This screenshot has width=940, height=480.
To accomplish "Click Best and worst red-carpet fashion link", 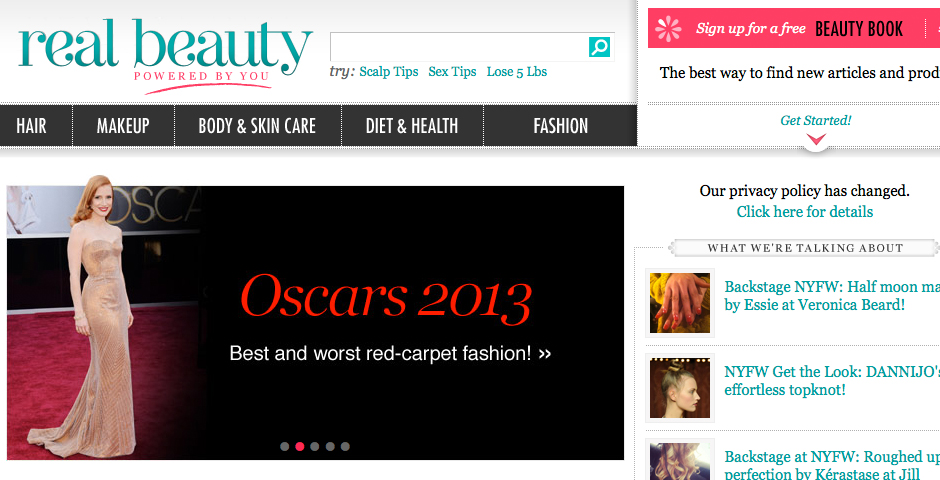I will click(390, 354).
